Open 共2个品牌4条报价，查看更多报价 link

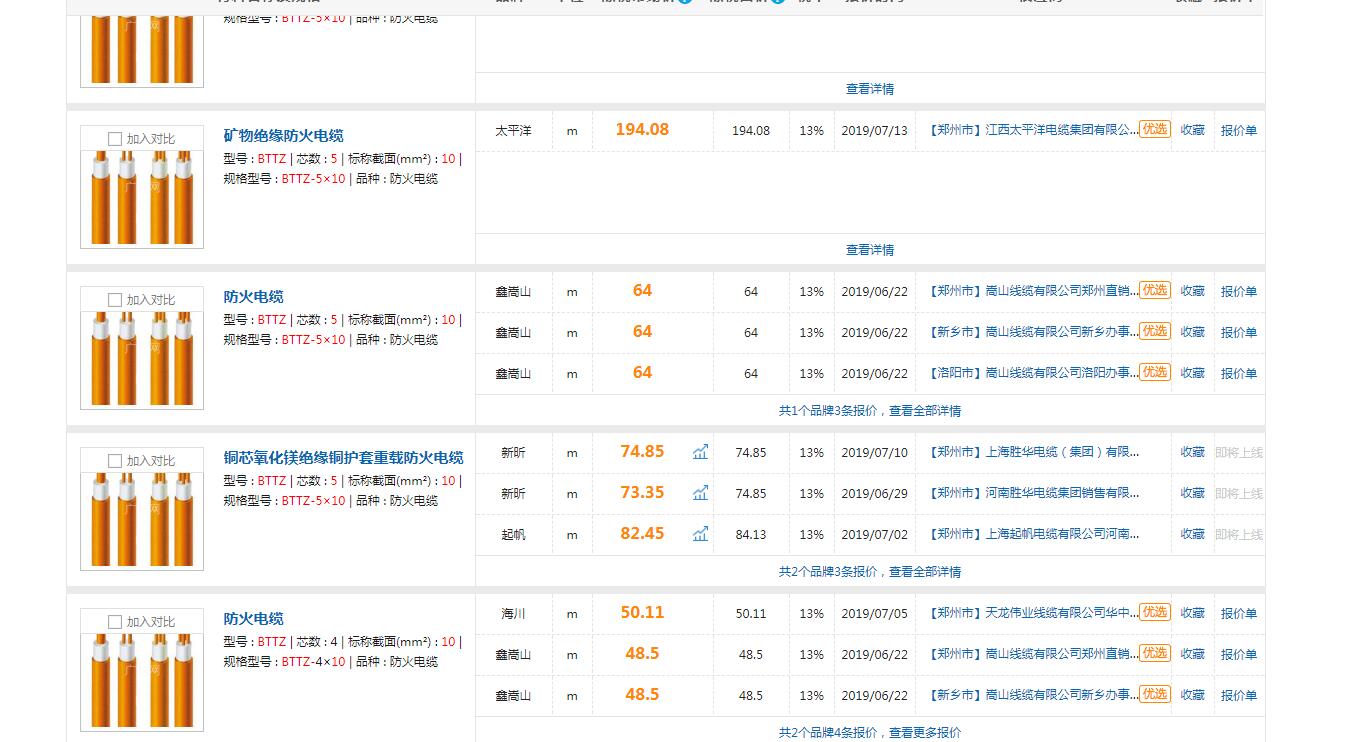coord(870,733)
